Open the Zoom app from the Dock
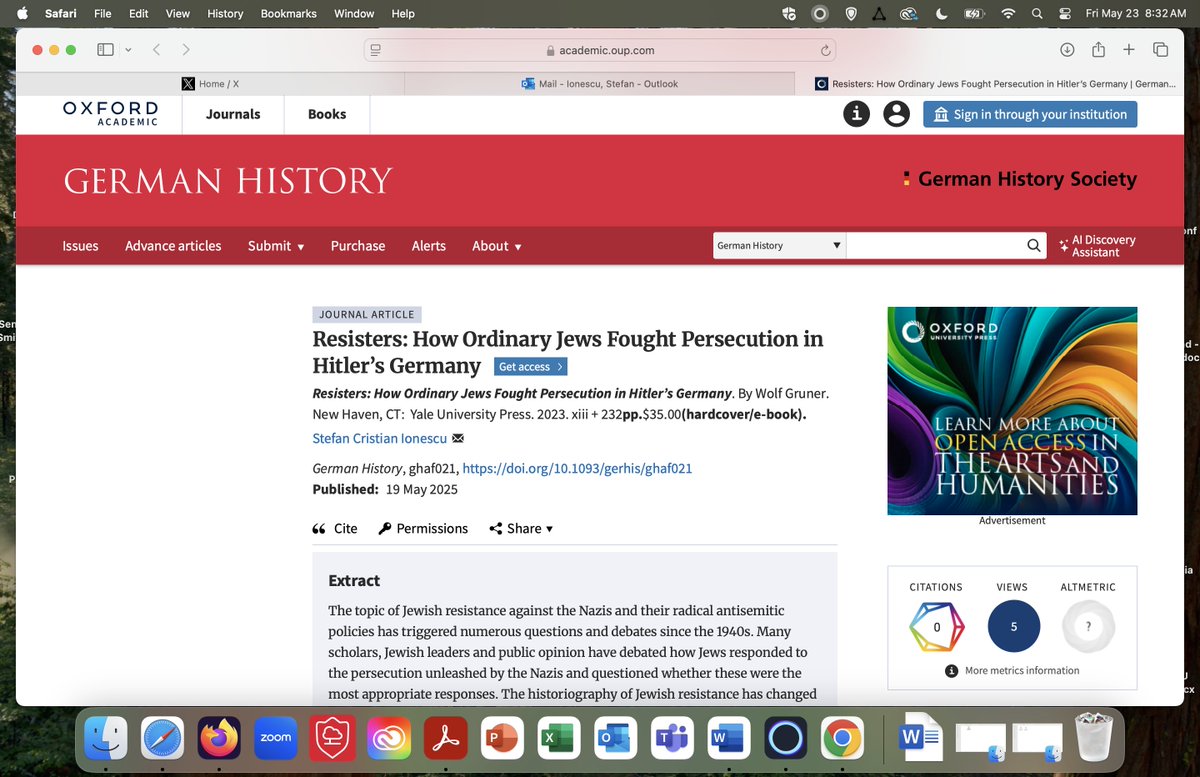1200x777 pixels. point(275,738)
